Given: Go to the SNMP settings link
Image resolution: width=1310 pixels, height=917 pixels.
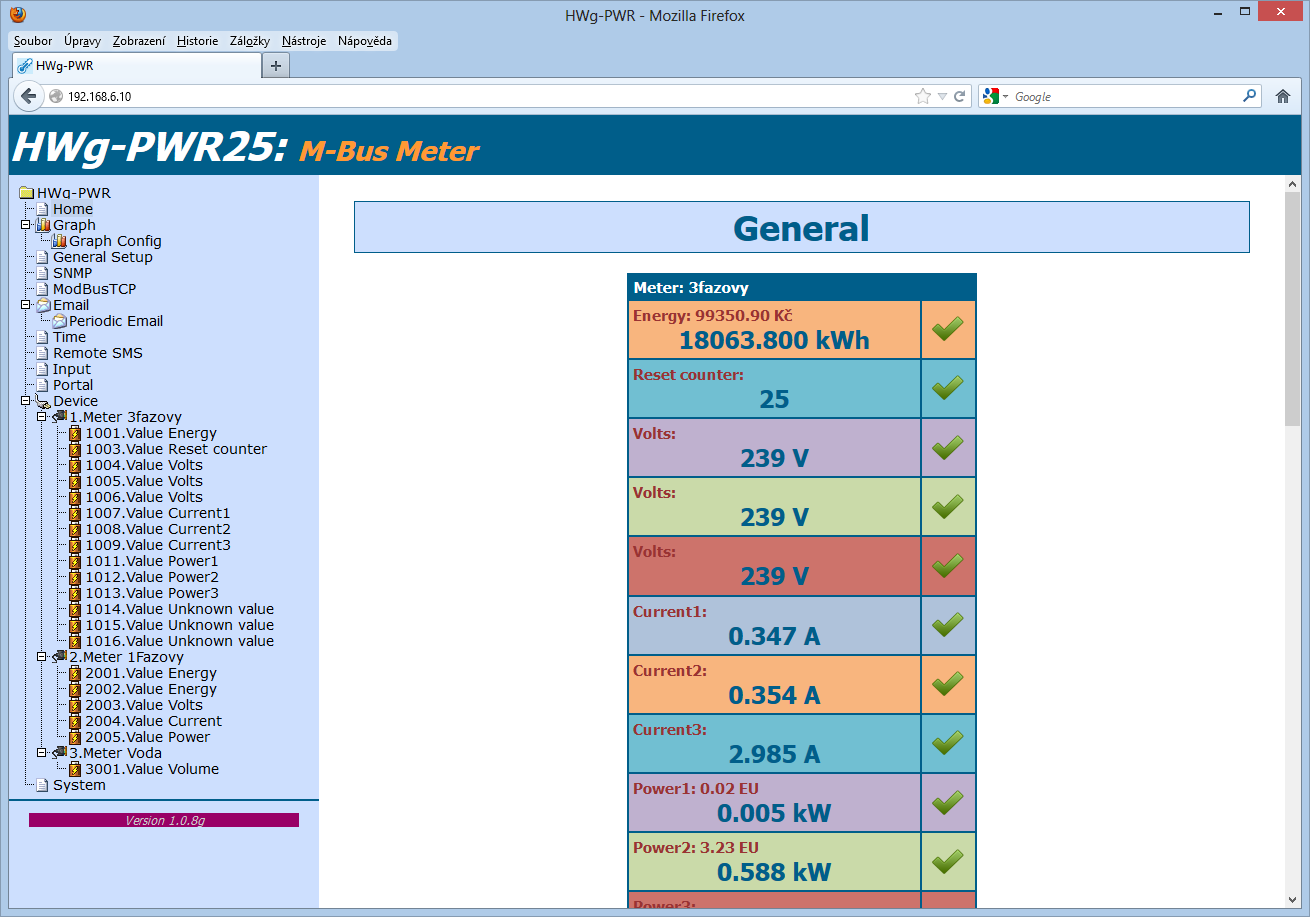Looking at the screenshot, I should 72,273.
